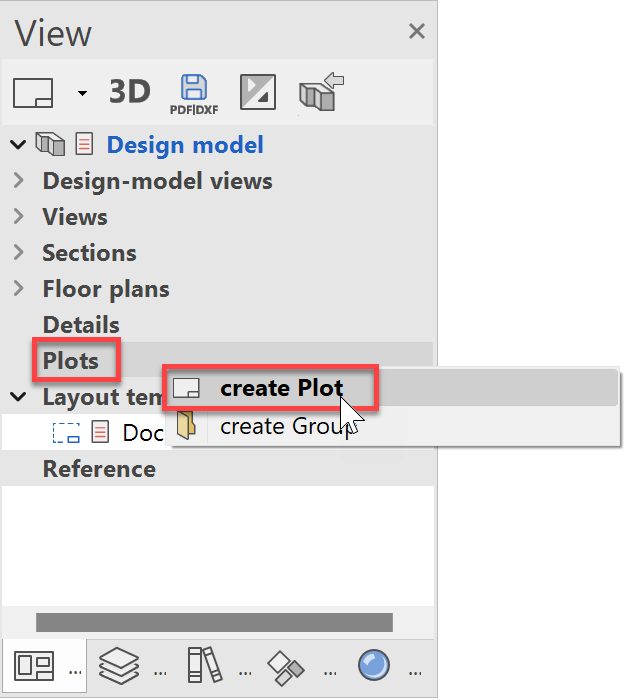Select the Reference tree item

(x=100, y=469)
